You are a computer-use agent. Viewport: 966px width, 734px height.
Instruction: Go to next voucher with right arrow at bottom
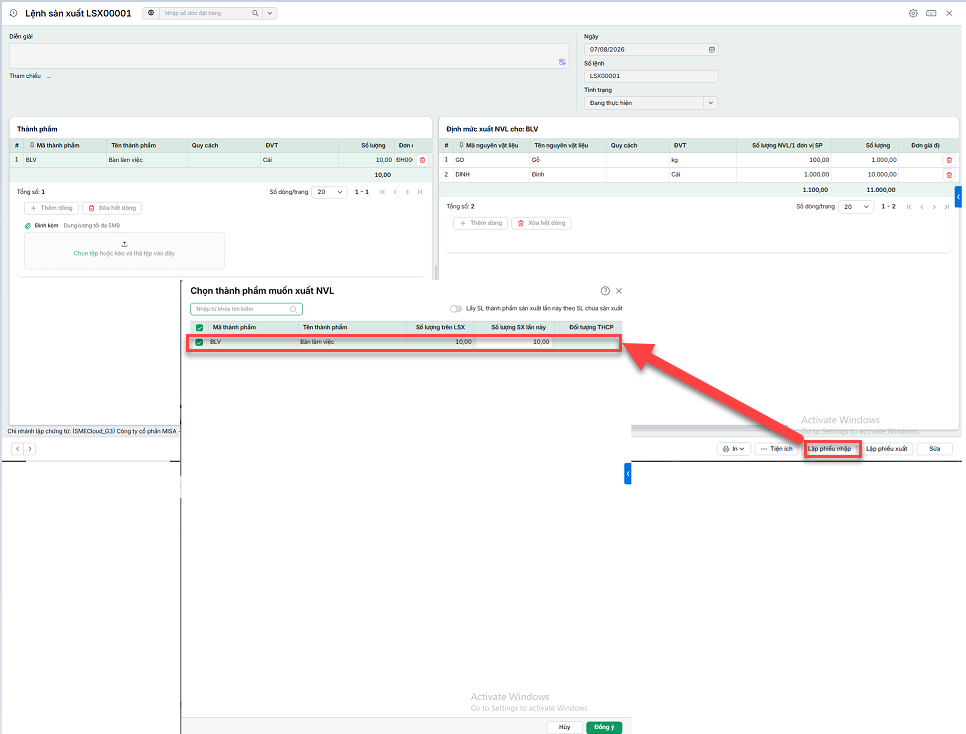[30, 449]
